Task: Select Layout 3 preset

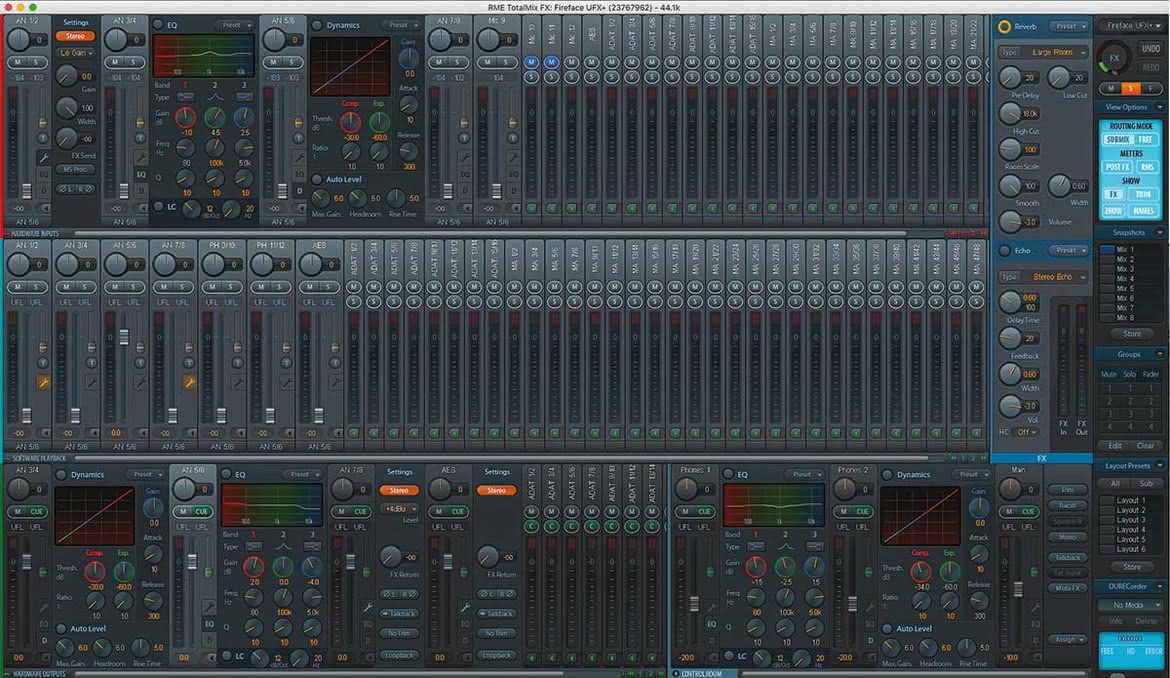Action: 1130,520
